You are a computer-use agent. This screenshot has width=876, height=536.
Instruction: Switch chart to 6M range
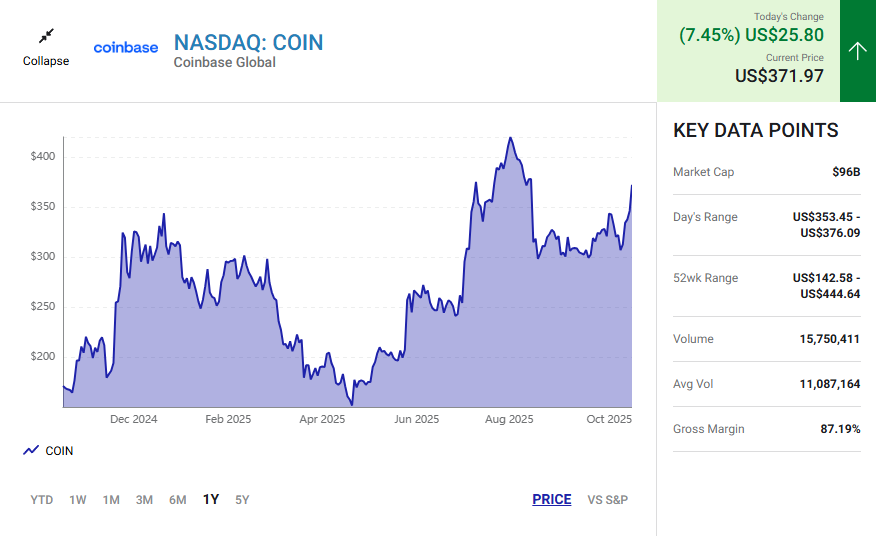[177, 500]
